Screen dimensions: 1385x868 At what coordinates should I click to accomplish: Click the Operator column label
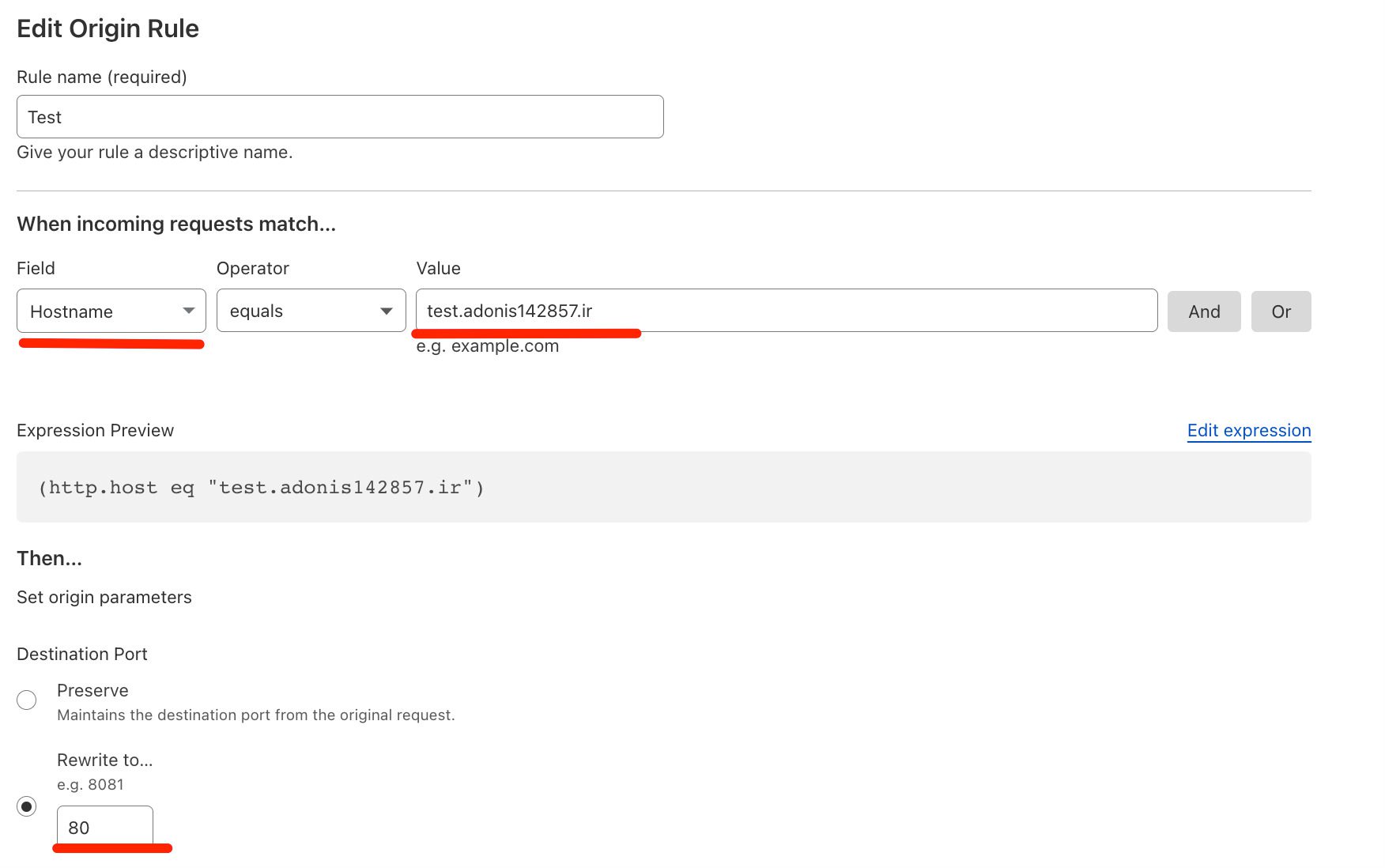tap(252, 268)
